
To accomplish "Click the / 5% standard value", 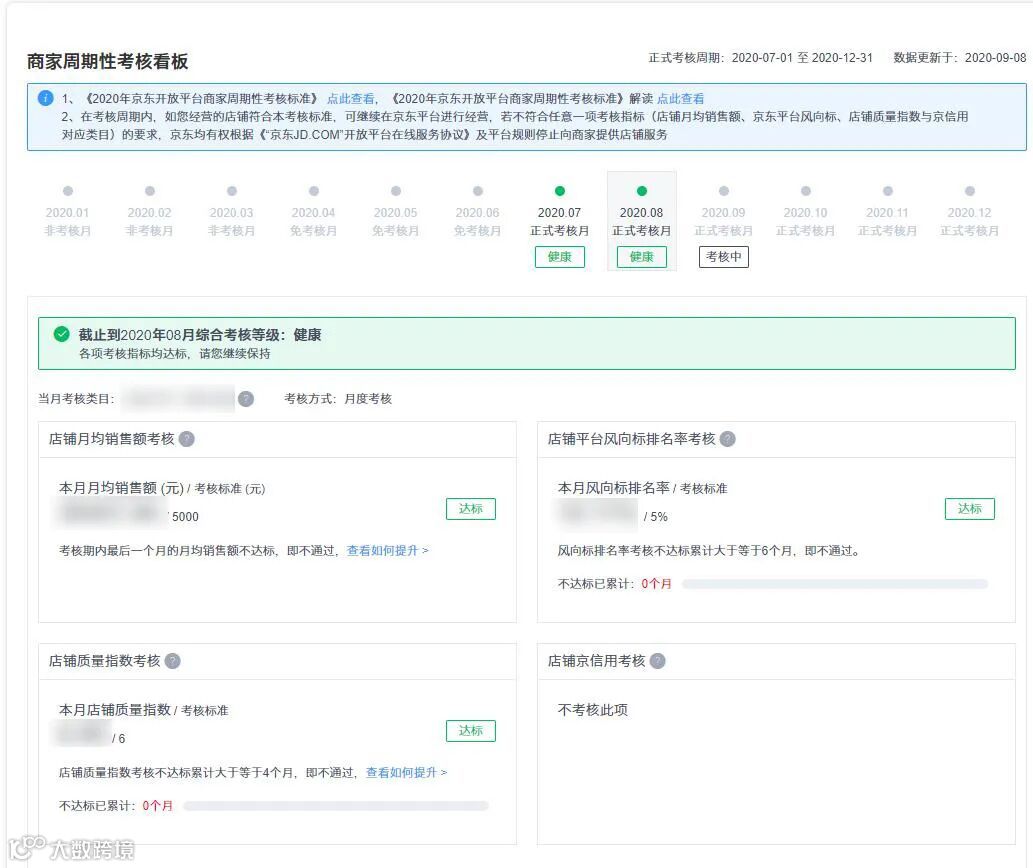I will pos(656,517).
